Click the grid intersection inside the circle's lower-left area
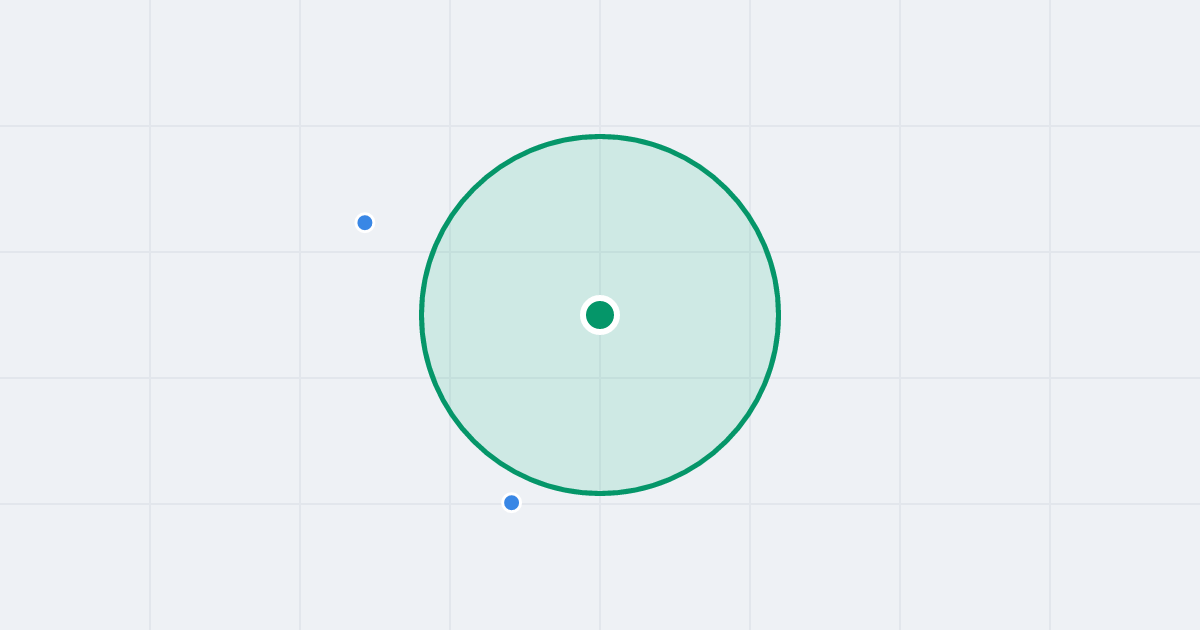The width and height of the screenshot is (1200, 630). coord(450,378)
